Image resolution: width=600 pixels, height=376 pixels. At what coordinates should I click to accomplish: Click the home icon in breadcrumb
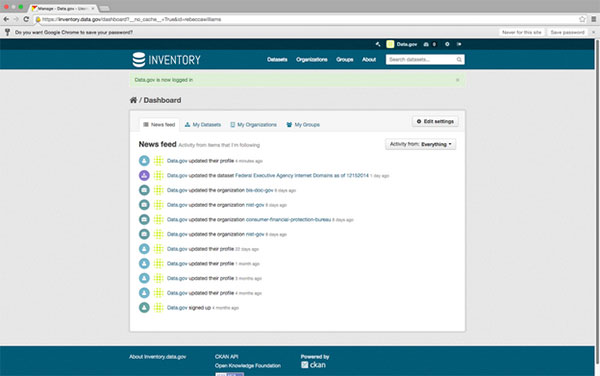click(x=133, y=100)
